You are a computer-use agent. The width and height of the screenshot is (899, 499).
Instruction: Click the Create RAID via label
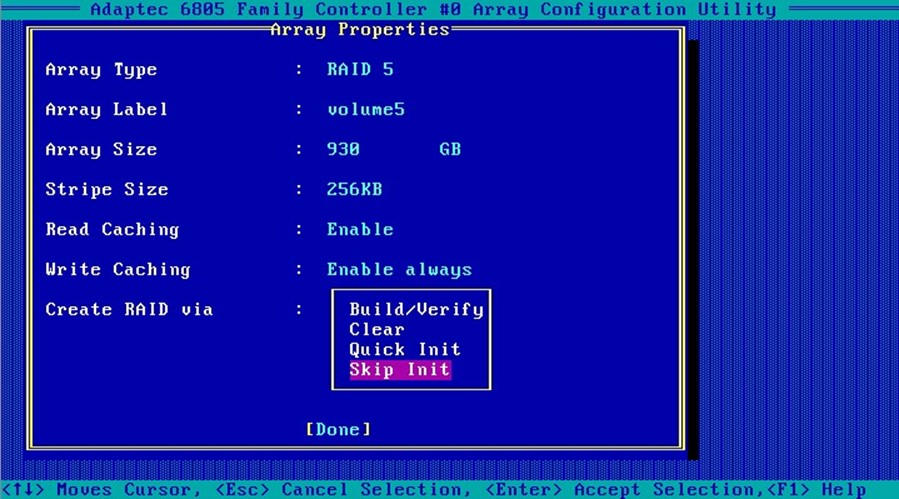click(x=129, y=310)
